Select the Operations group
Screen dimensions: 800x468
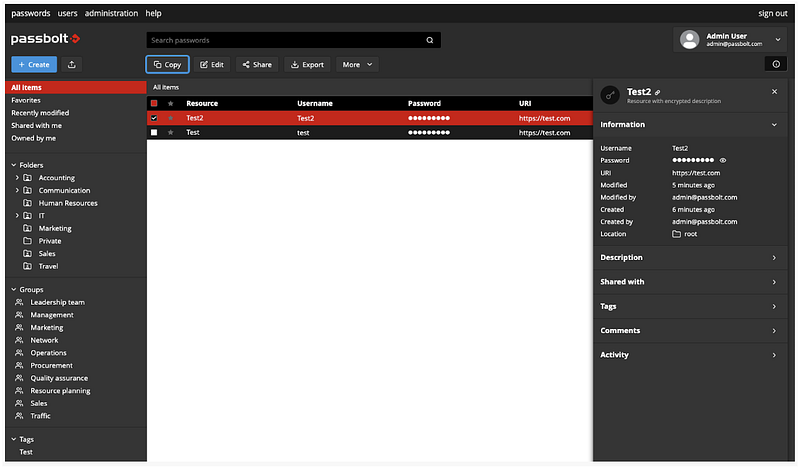point(48,353)
